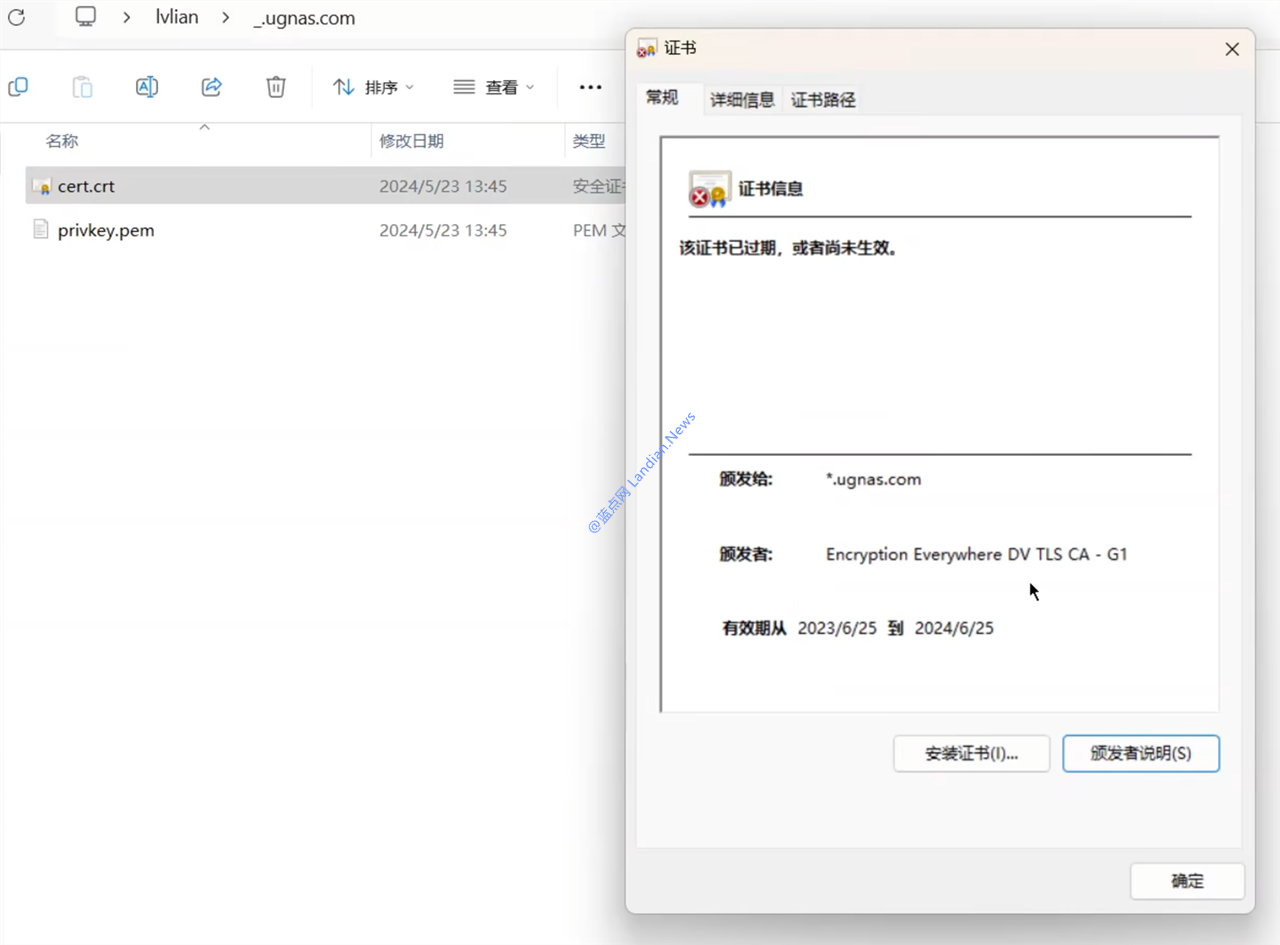
Task: Switch to the 常规 tab
Action: [x=662, y=98]
